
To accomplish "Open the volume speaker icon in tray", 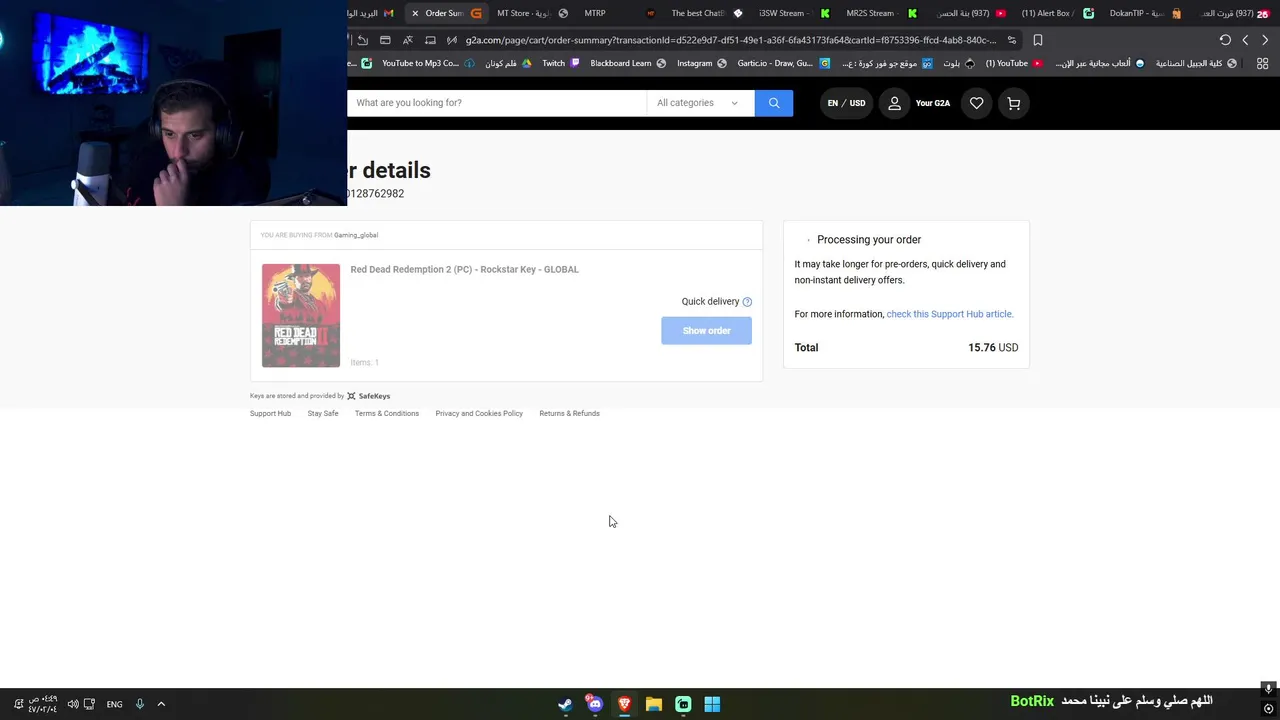I will (73, 704).
